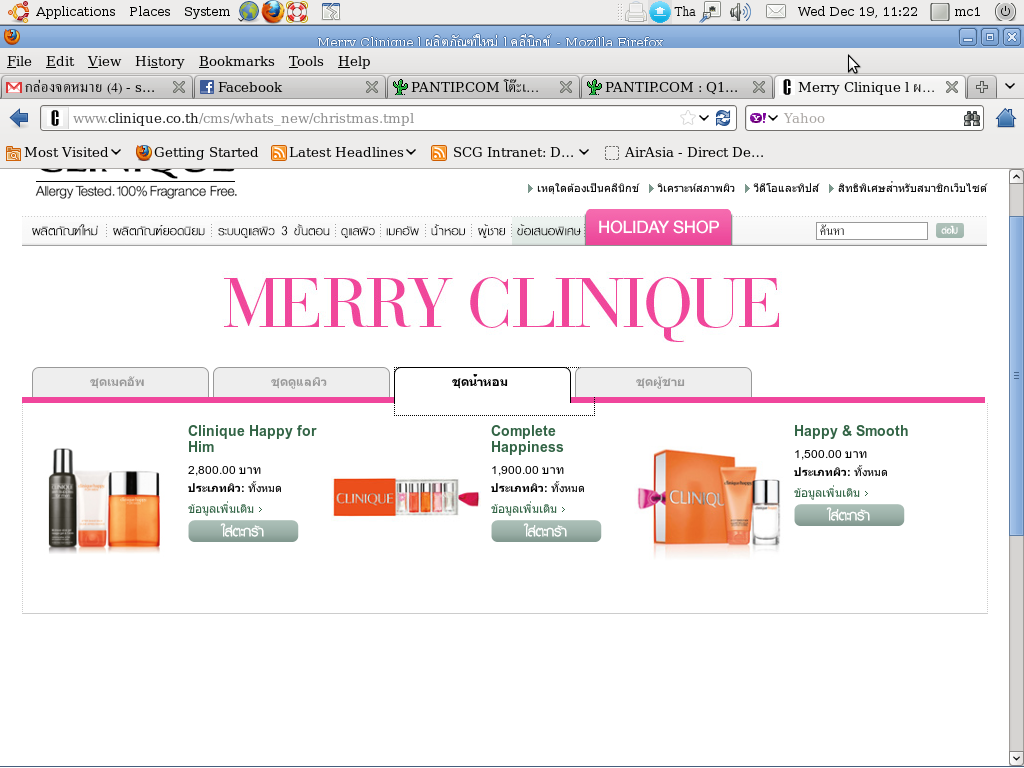
Task: Open more info link for Happy & Smooth
Action: pos(831,493)
